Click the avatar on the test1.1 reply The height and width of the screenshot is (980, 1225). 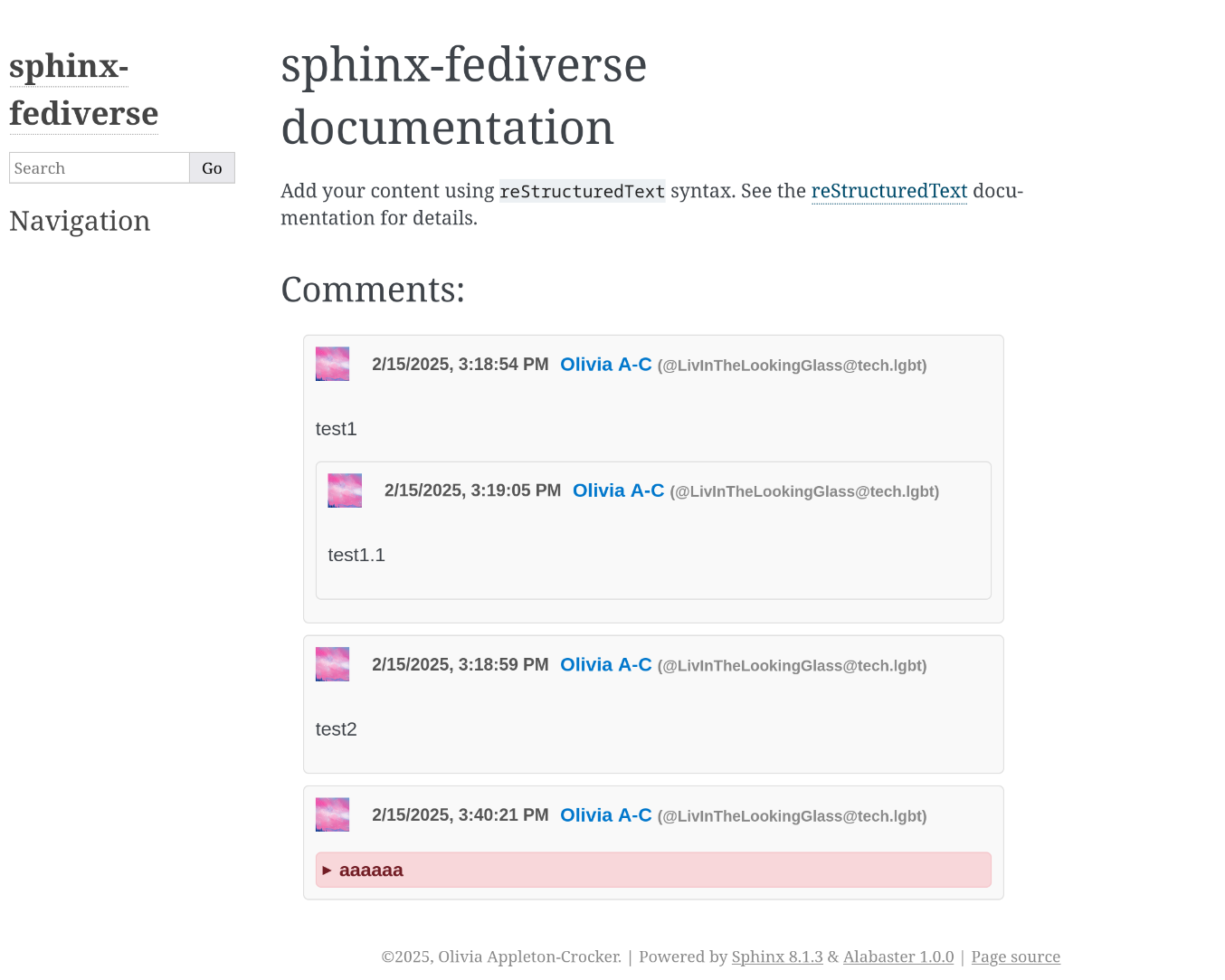coord(344,490)
